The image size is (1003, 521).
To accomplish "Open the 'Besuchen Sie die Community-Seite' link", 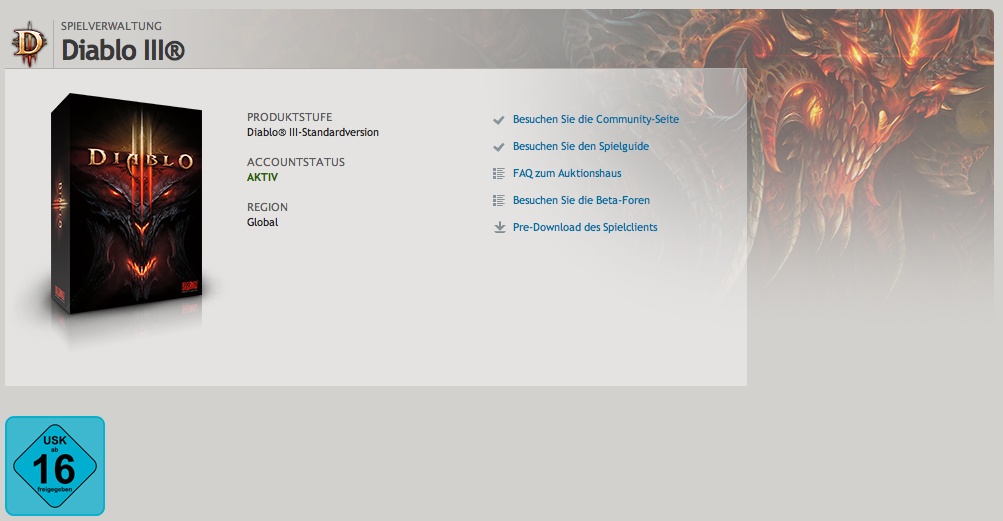I will 596,120.
